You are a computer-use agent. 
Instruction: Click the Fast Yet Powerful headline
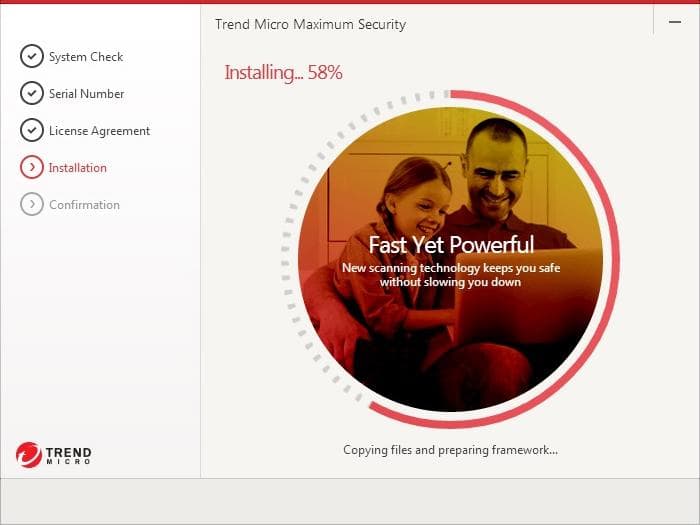pos(451,245)
